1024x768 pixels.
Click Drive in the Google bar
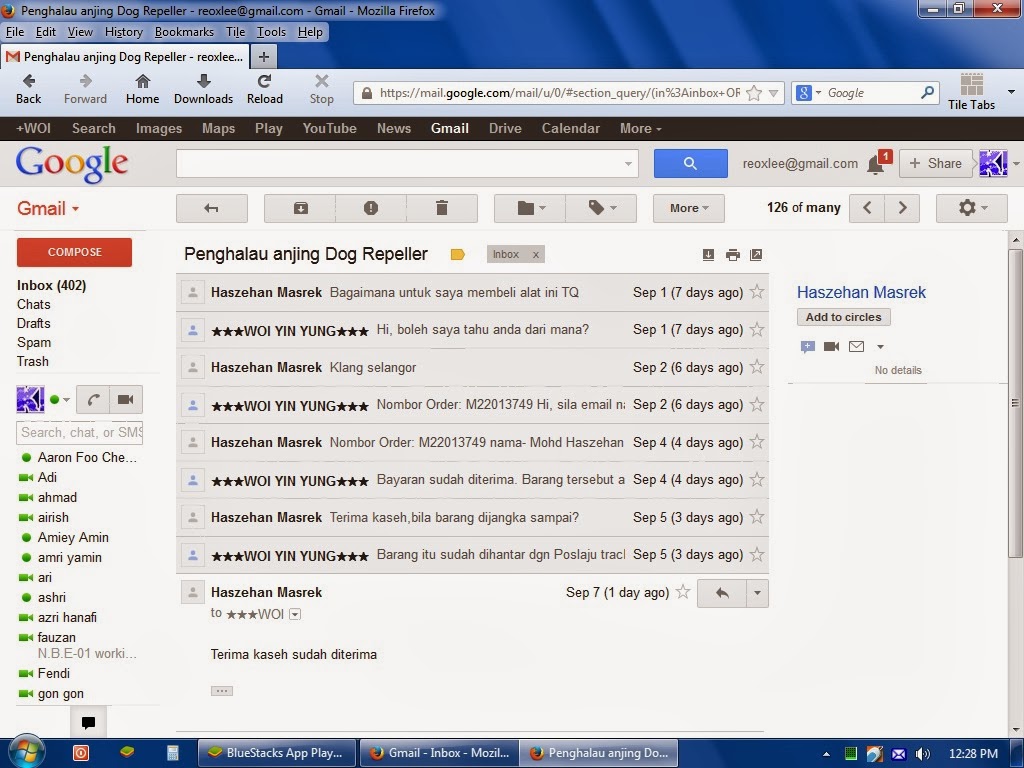(x=505, y=129)
